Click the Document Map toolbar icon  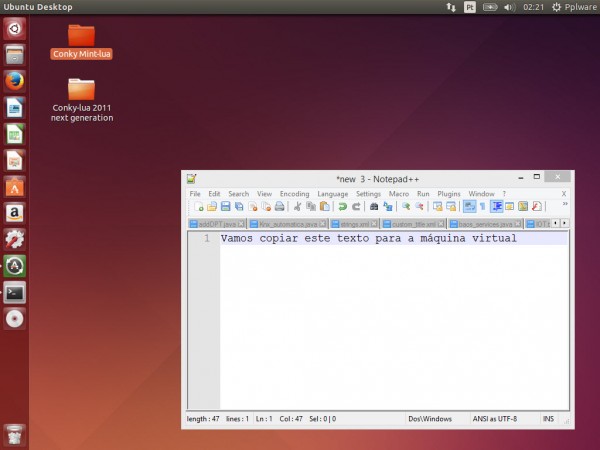tap(523, 207)
